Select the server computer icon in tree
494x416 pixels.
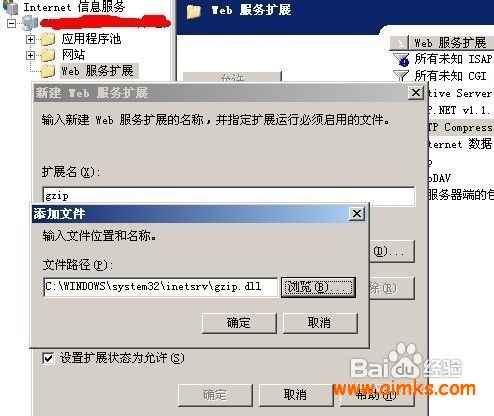(30, 23)
